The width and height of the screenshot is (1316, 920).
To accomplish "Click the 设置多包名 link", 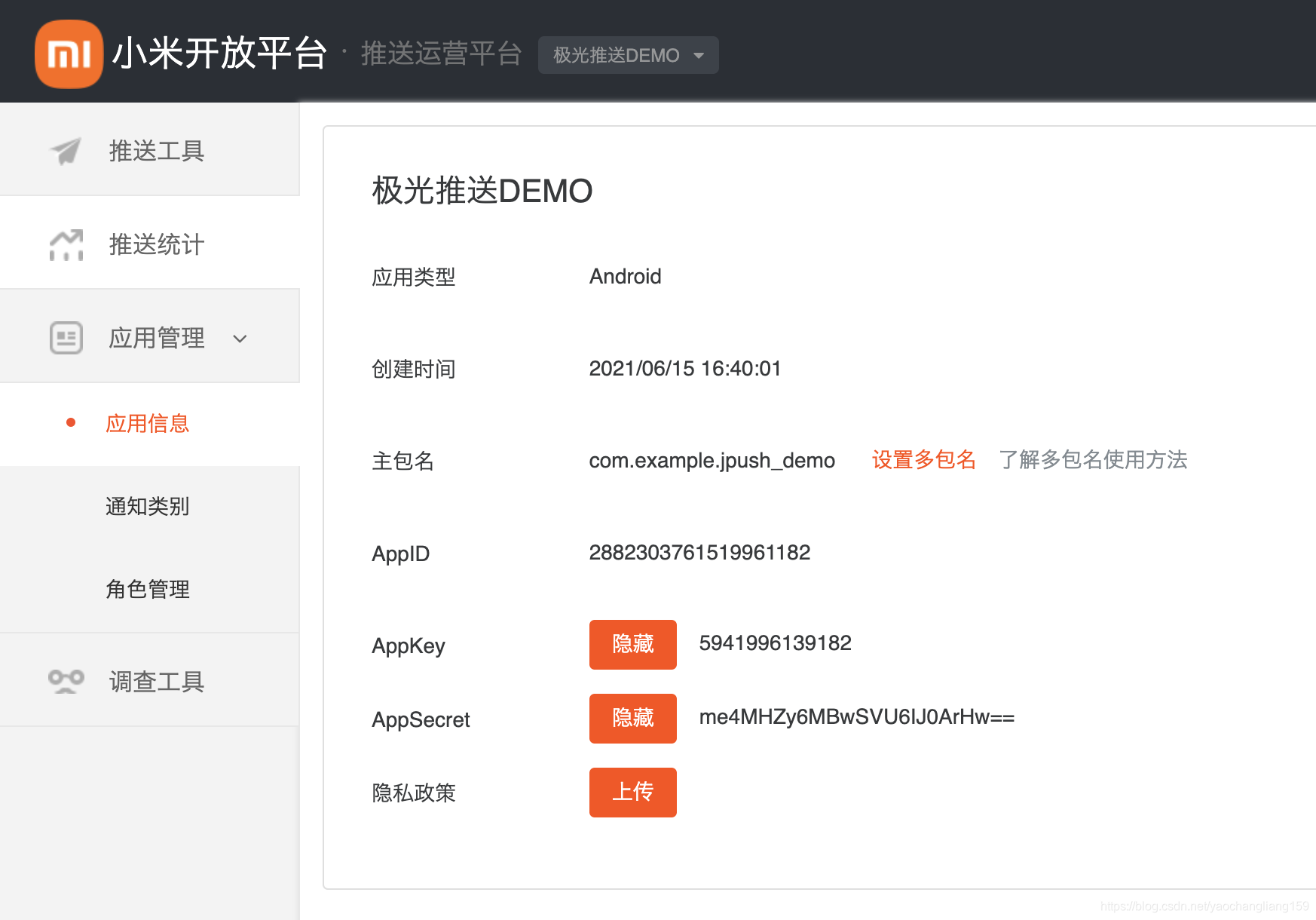I will point(923,460).
